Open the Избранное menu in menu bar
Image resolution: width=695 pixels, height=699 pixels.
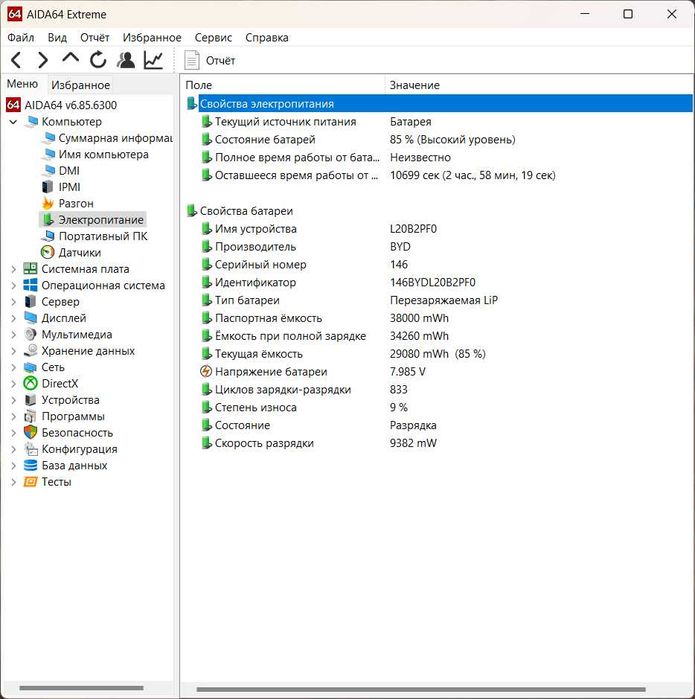pyautogui.click(x=152, y=37)
